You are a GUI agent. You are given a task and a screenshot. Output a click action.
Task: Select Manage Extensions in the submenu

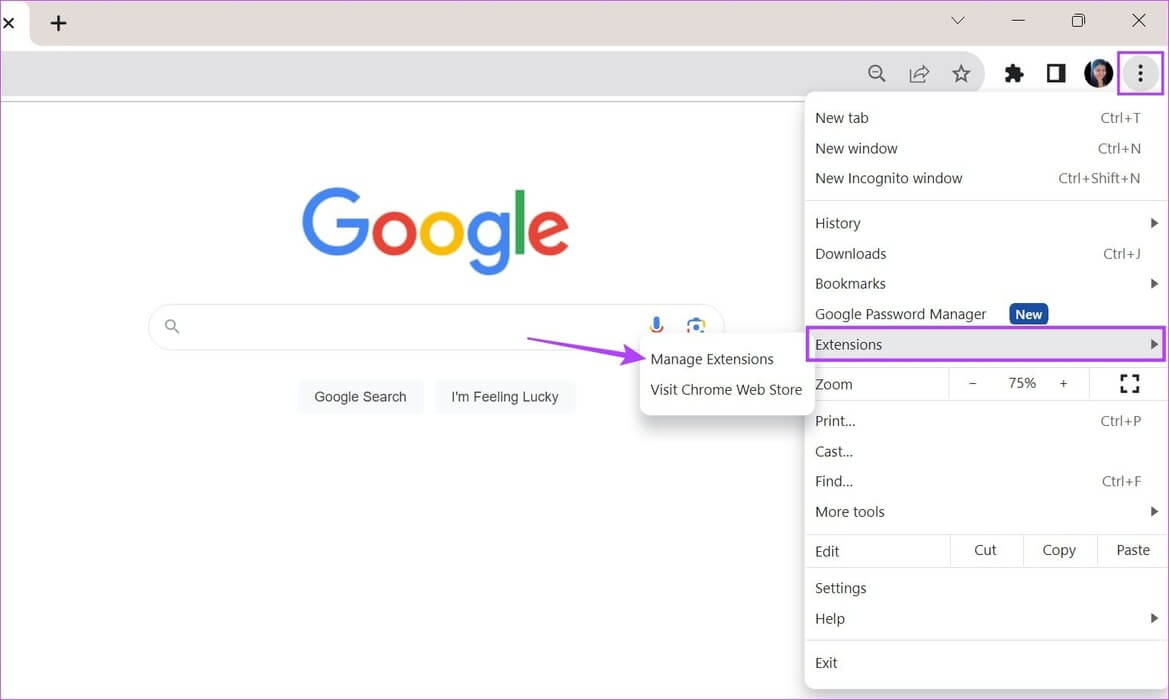tap(711, 359)
